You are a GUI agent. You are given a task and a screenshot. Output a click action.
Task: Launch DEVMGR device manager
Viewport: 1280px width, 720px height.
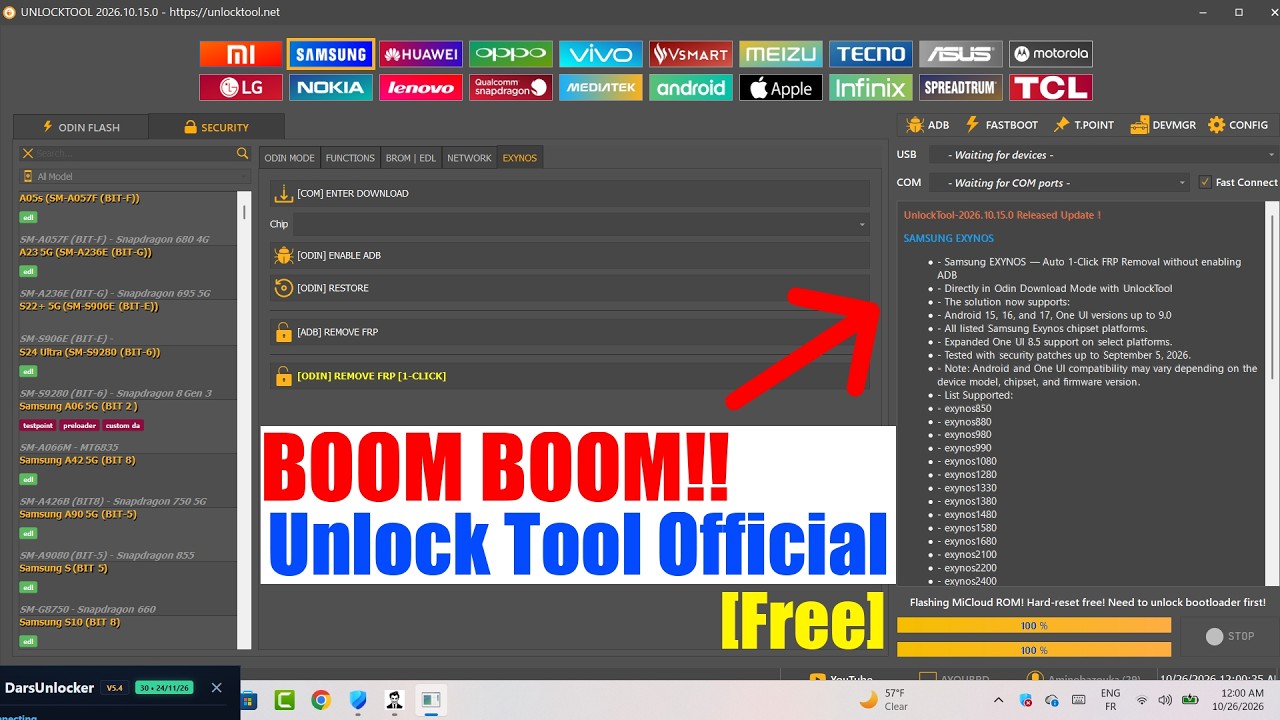1163,125
